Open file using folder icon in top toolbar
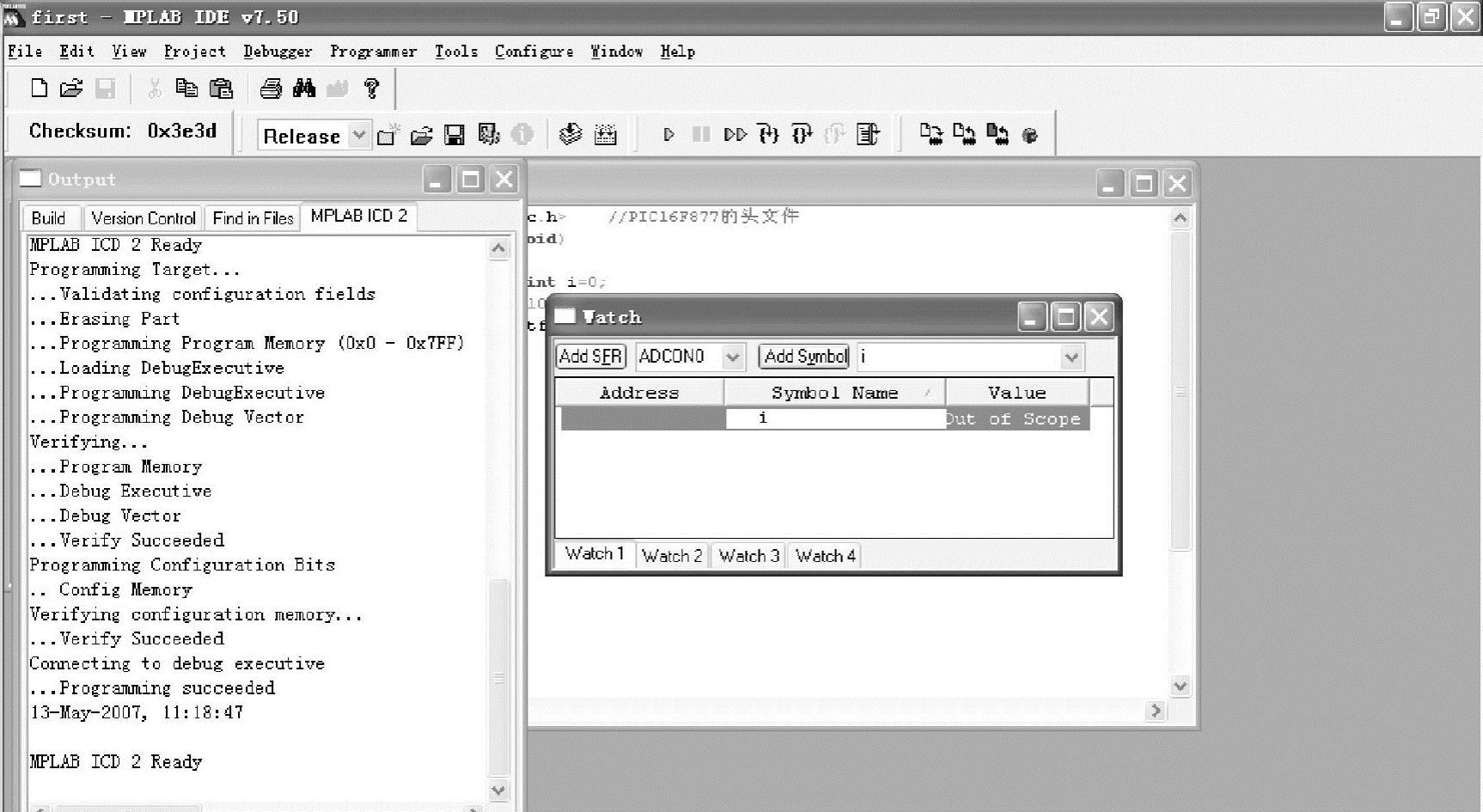Viewport: 1483px width, 812px height. [x=71, y=88]
